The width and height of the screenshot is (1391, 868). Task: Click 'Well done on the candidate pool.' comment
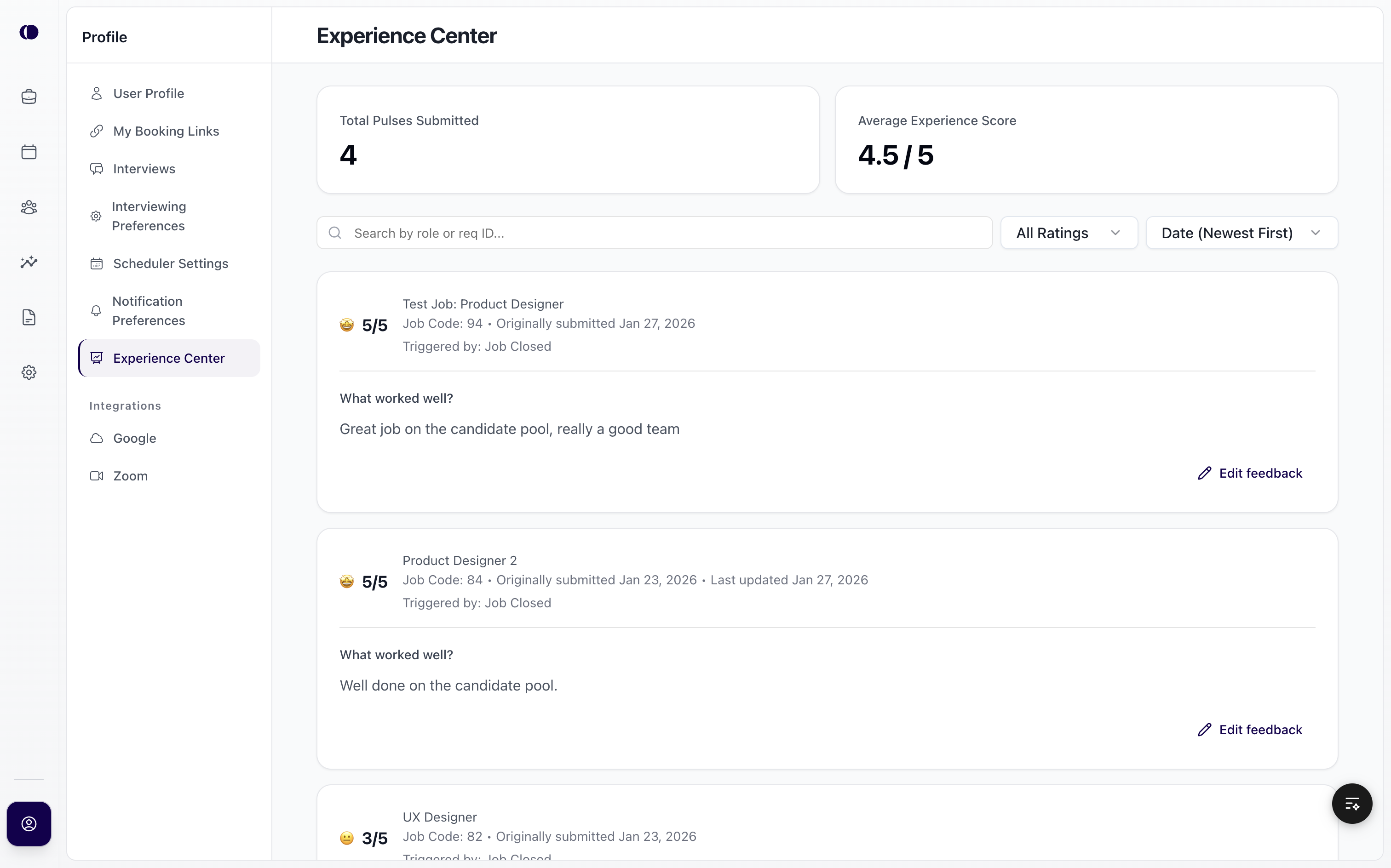pyautogui.click(x=448, y=685)
